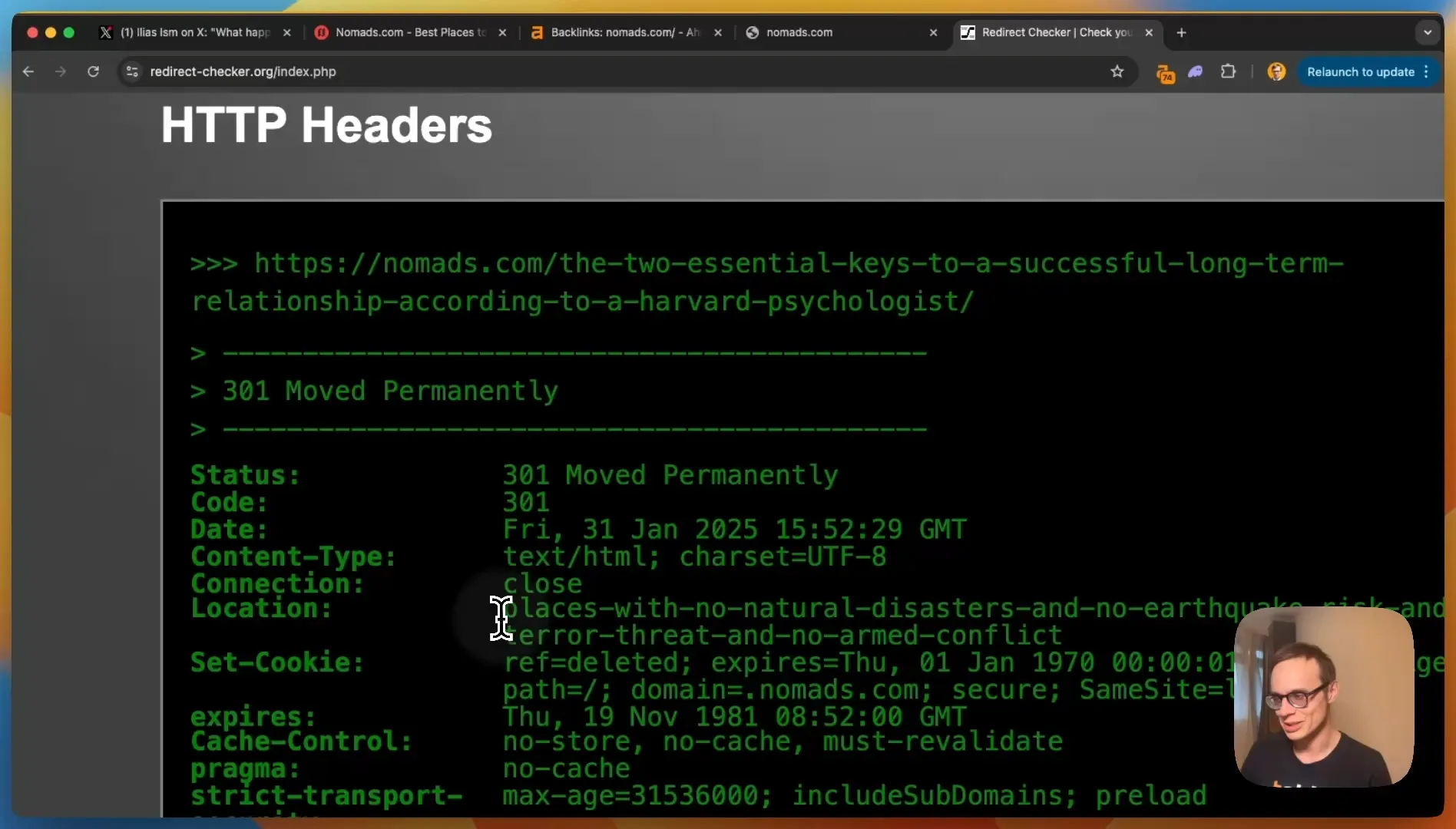
Task: Click the presenter webcam thumbnail
Action: point(1323,696)
